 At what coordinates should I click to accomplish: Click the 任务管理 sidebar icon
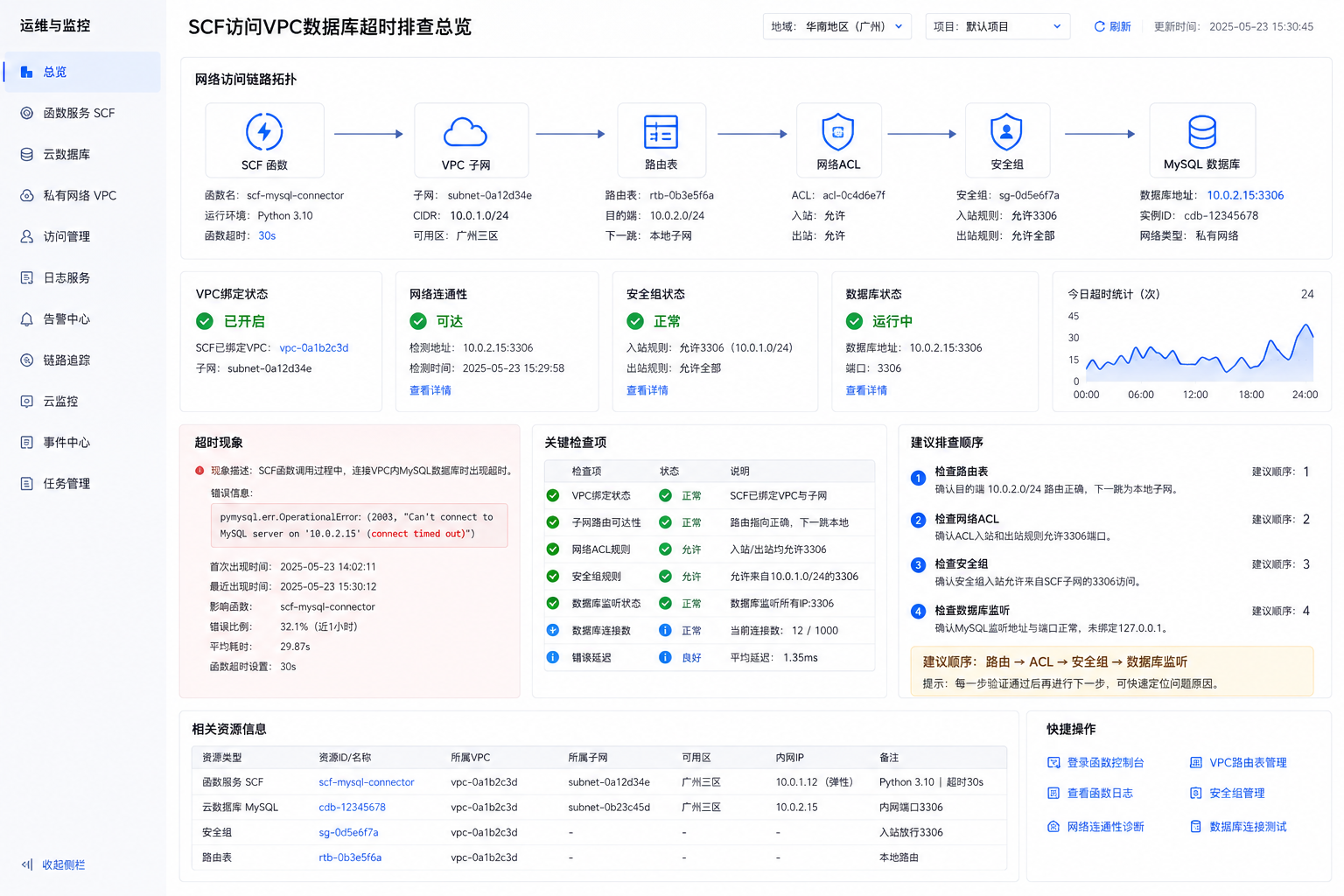pos(27,483)
